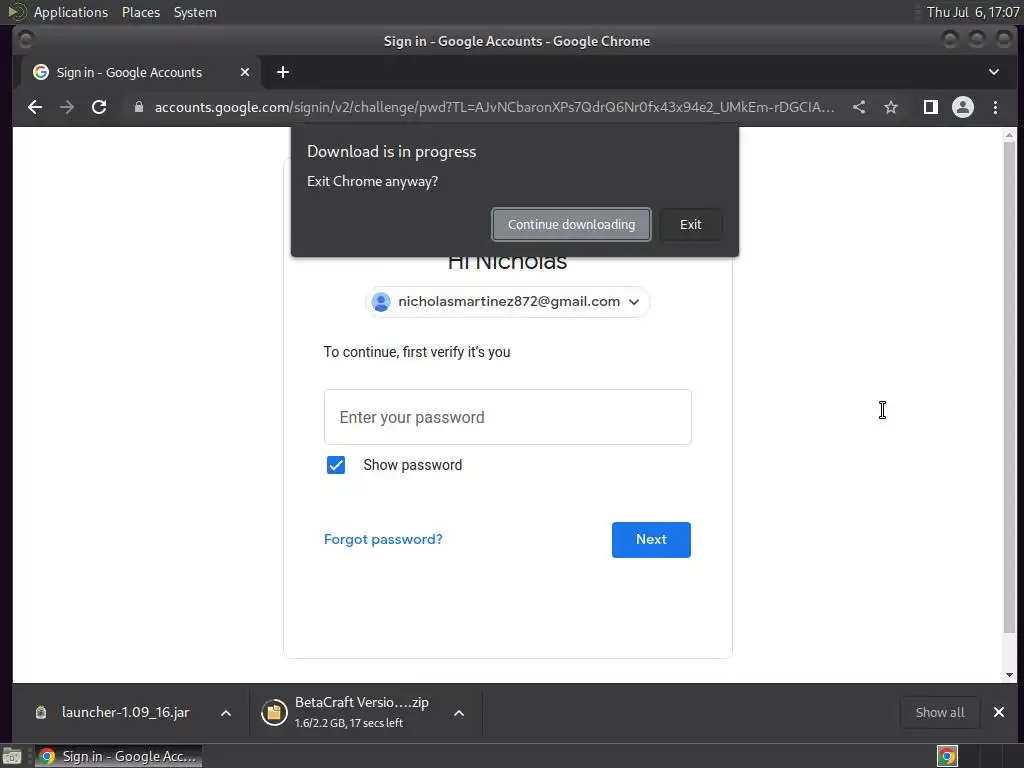Click the Google favicon on the tab
This screenshot has width=1024, height=768.
(x=41, y=72)
